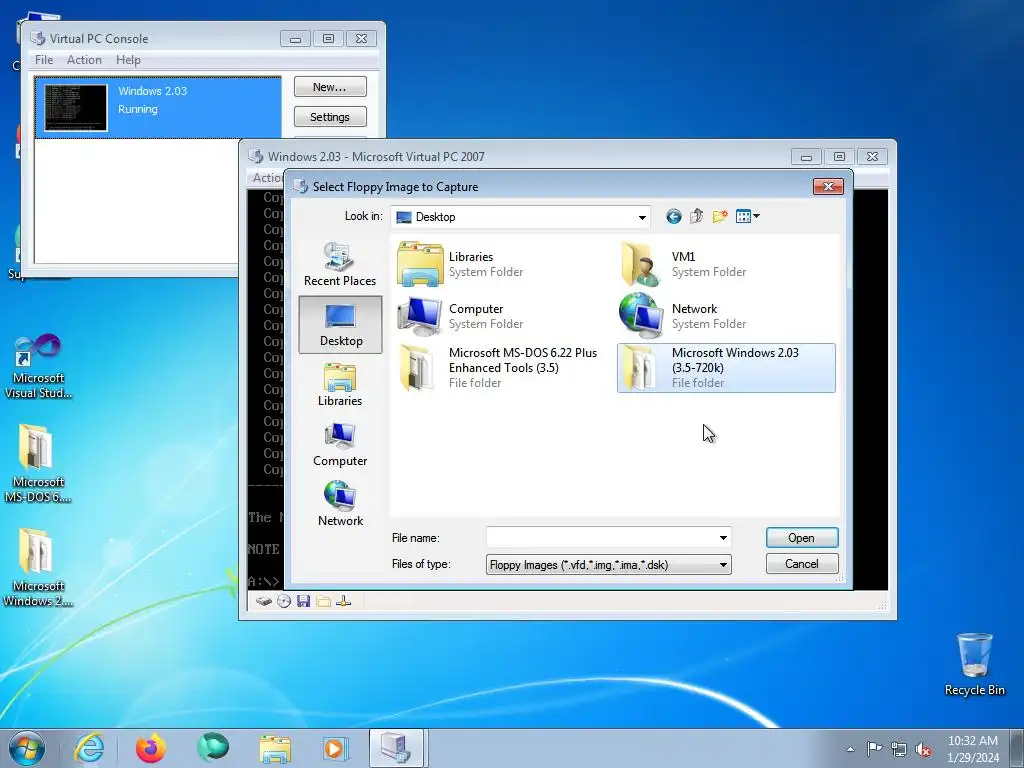Click Settings button in Virtual PC Console
The height and width of the screenshot is (768, 1024).
tap(330, 117)
